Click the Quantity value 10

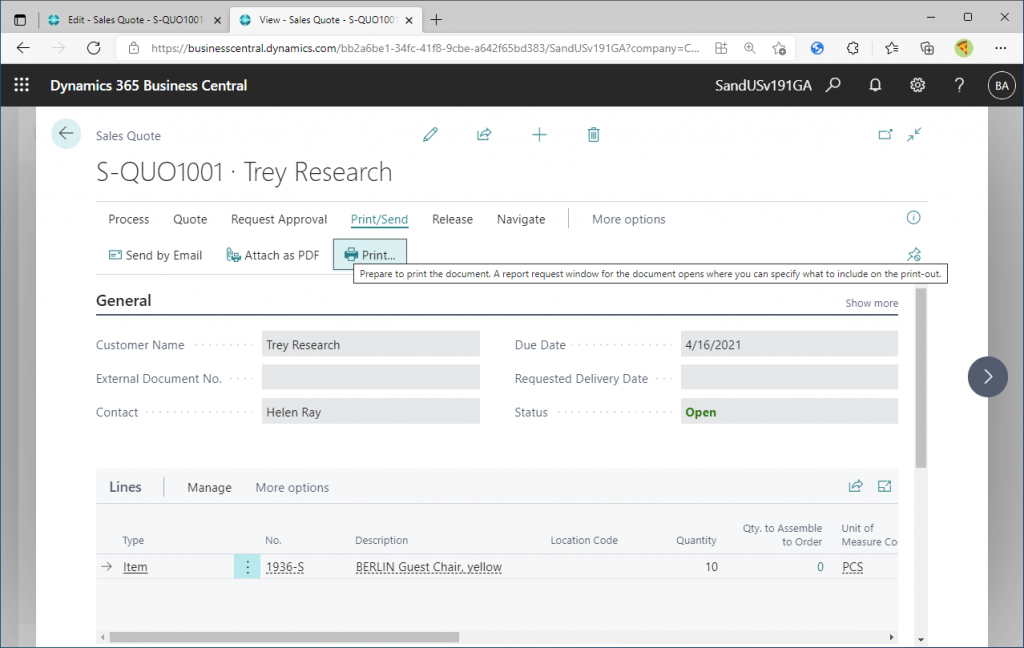tap(711, 567)
